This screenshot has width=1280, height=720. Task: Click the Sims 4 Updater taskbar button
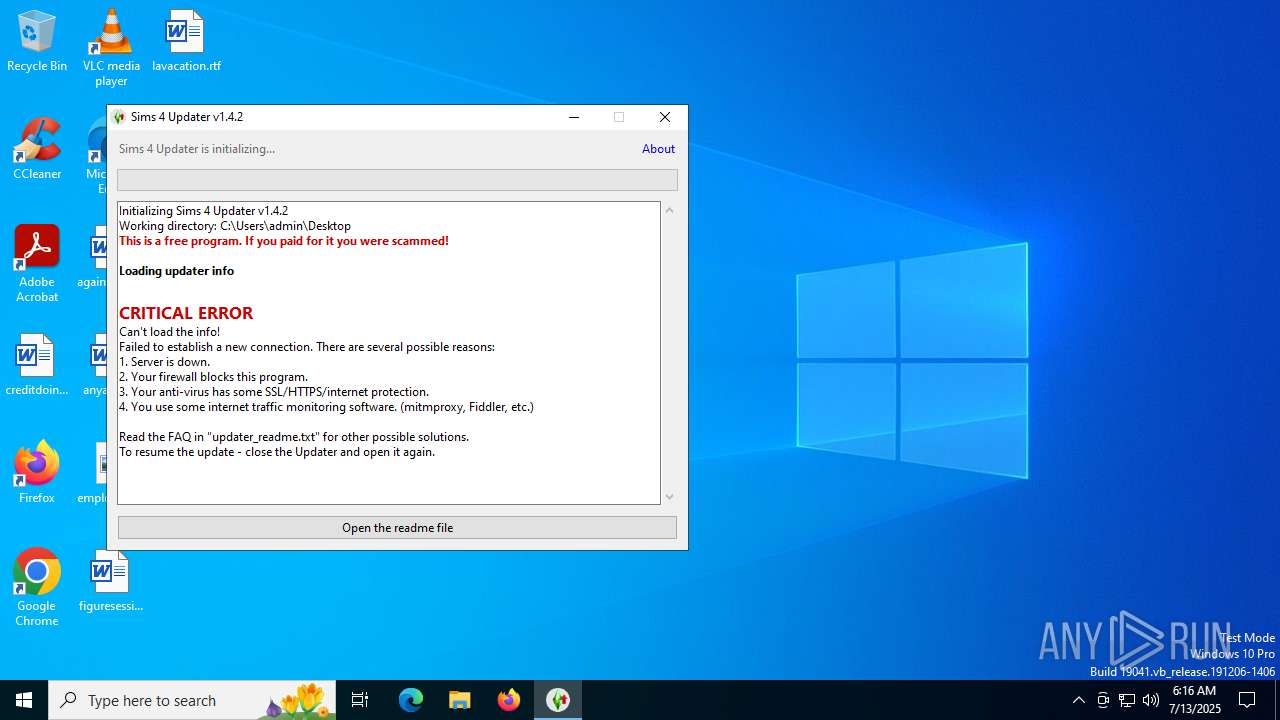click(558, 700)
